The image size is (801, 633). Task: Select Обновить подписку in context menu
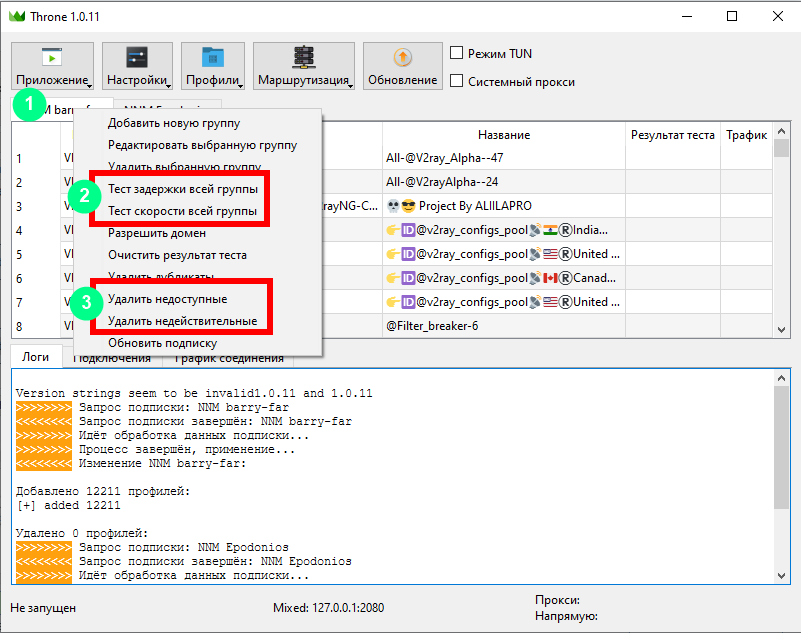click(x=162, y=343)
